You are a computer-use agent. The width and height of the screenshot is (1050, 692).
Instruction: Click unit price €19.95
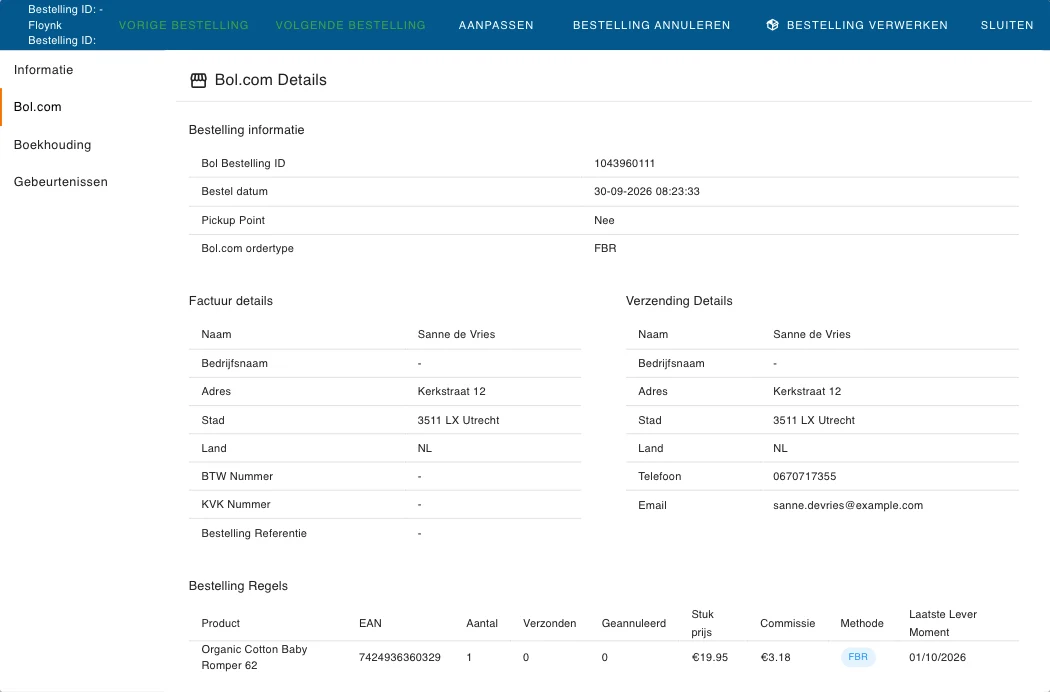709,657
